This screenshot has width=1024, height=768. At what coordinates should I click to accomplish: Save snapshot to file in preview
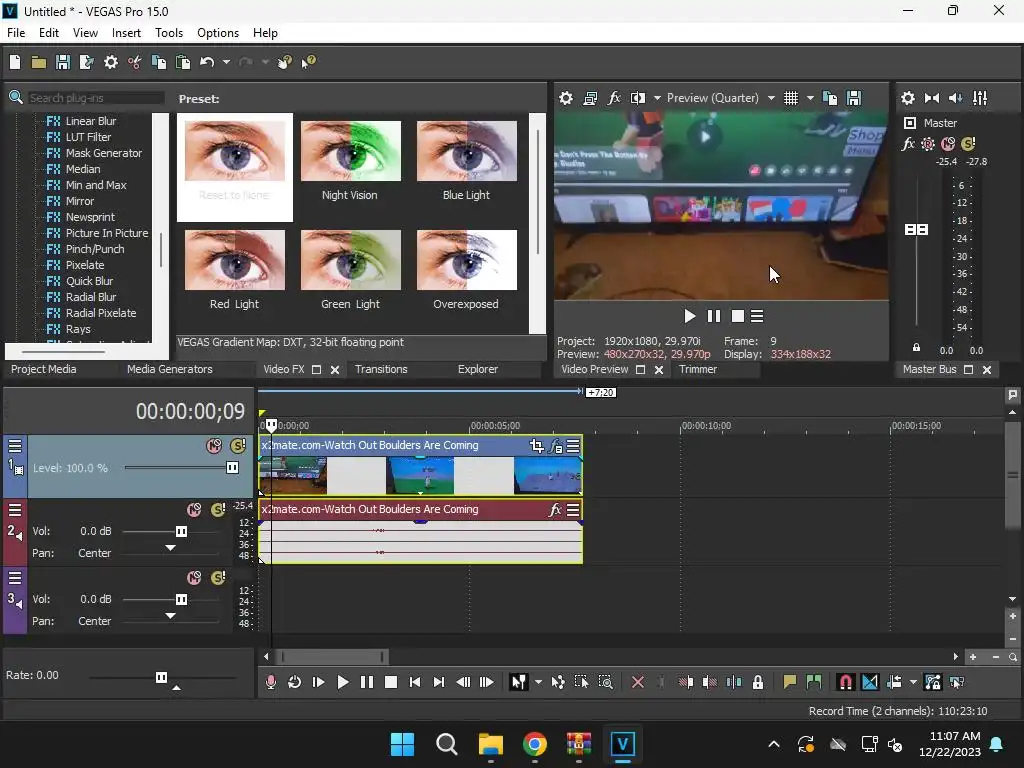(854, 98)
